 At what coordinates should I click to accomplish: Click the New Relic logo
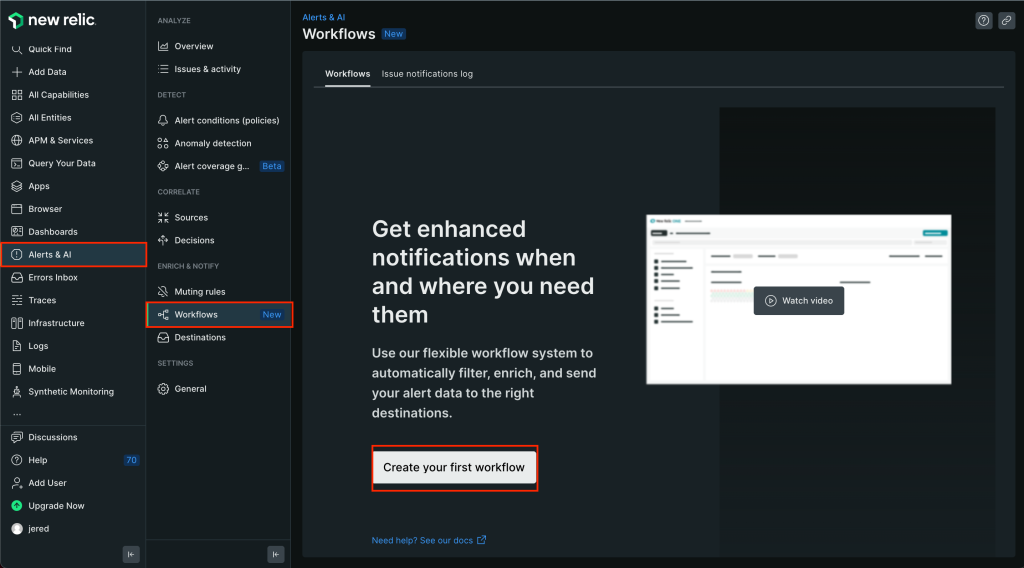52,20
